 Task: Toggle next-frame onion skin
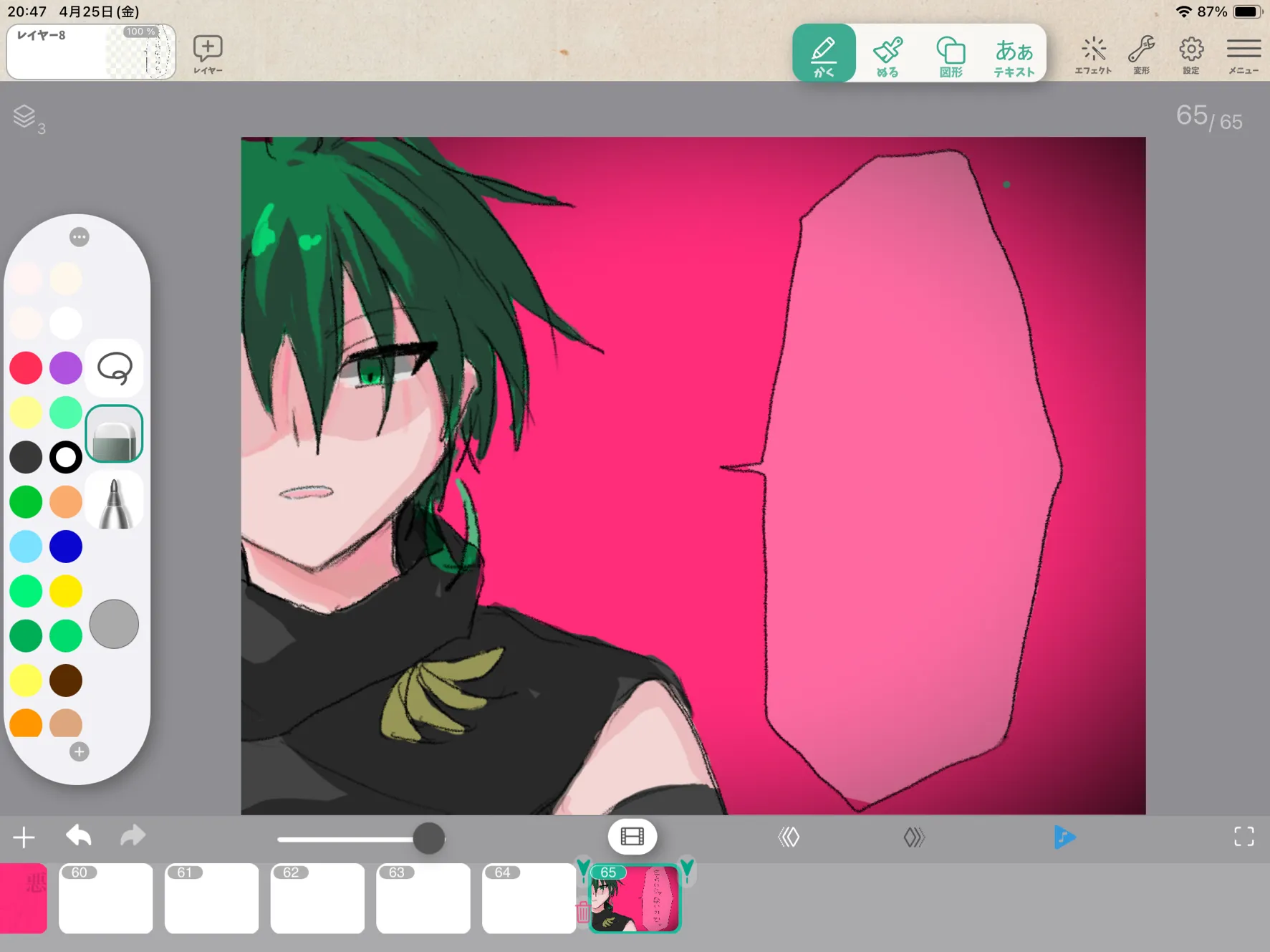(x=914, y=837)
